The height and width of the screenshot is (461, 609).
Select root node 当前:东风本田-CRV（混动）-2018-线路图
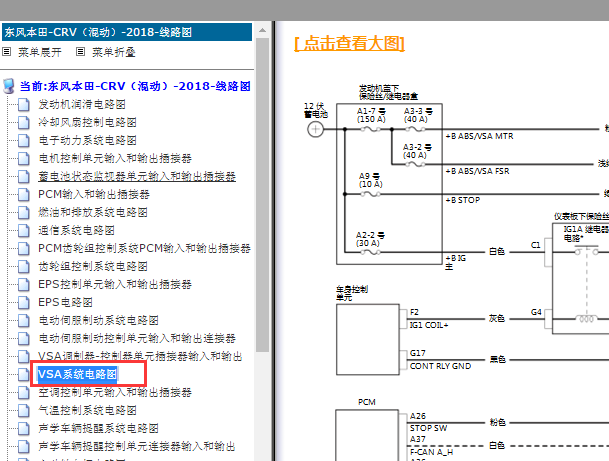point(135,86)
